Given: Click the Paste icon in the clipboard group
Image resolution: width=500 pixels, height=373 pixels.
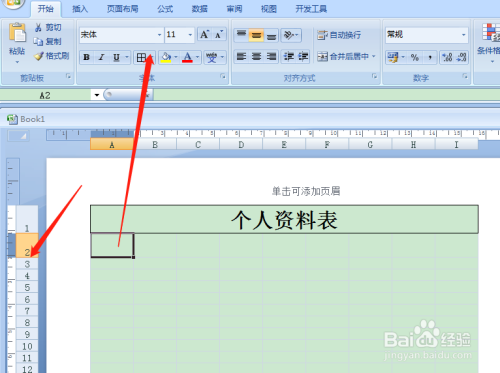Looking at the screenshot, I should pos(17,33).
